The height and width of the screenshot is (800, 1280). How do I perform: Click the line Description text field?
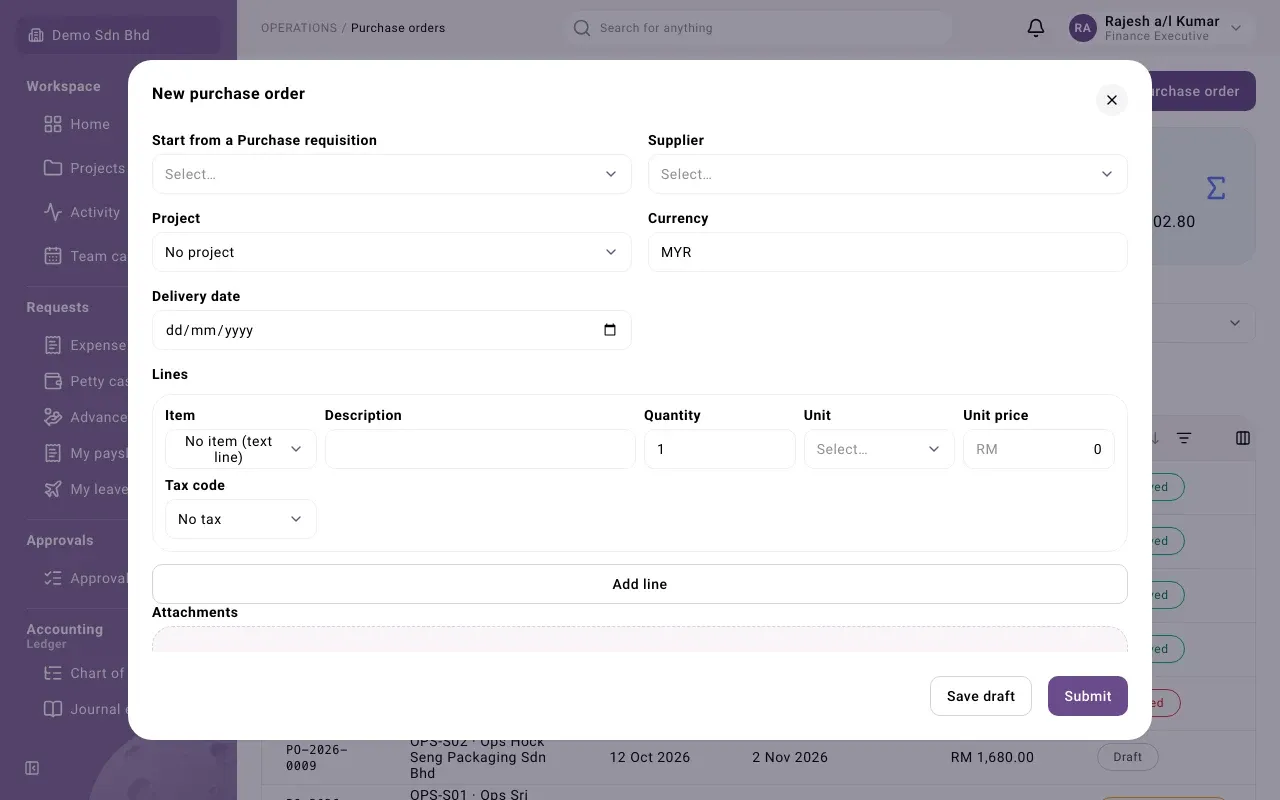coord(480,449)
